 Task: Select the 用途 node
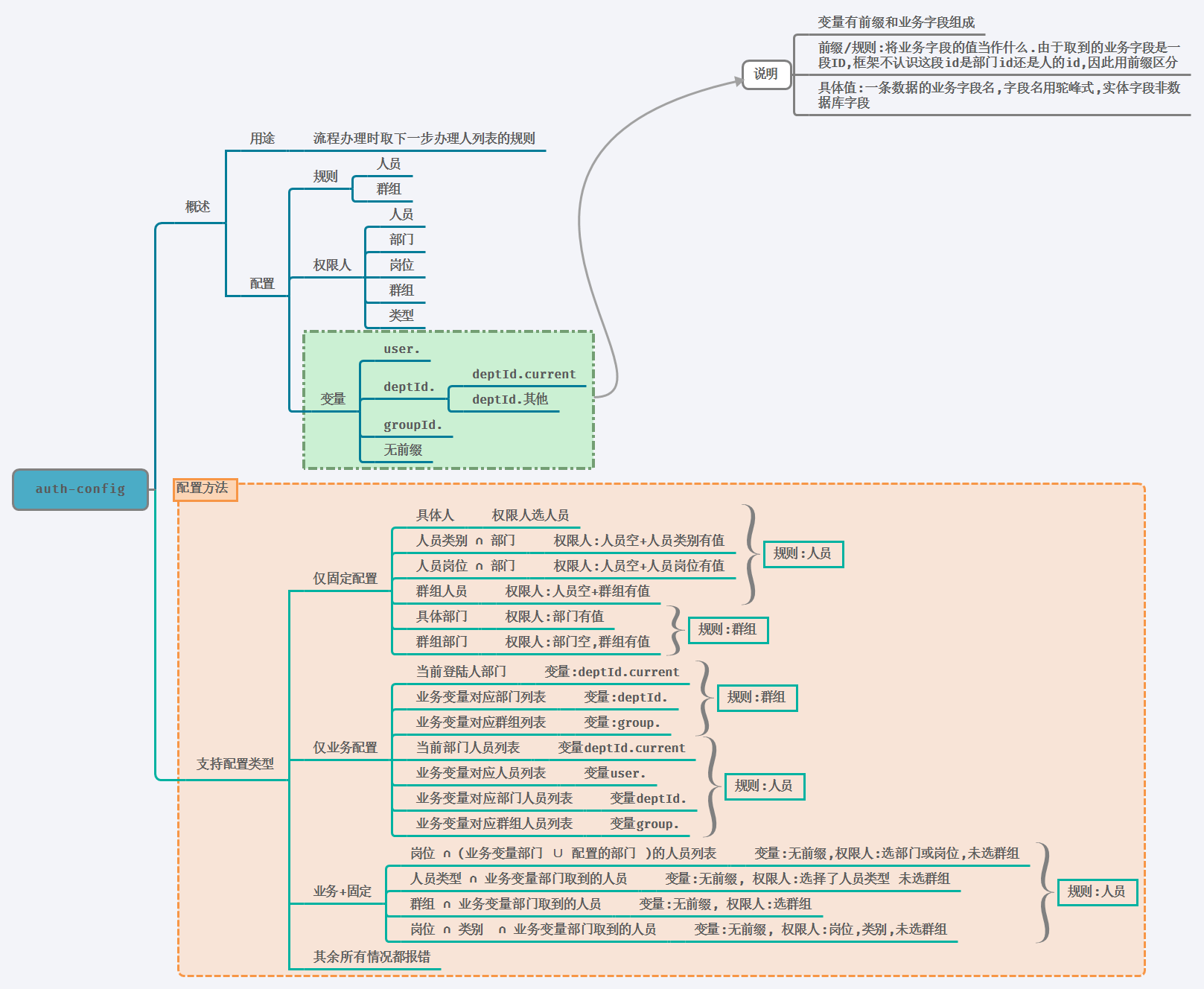262,139
